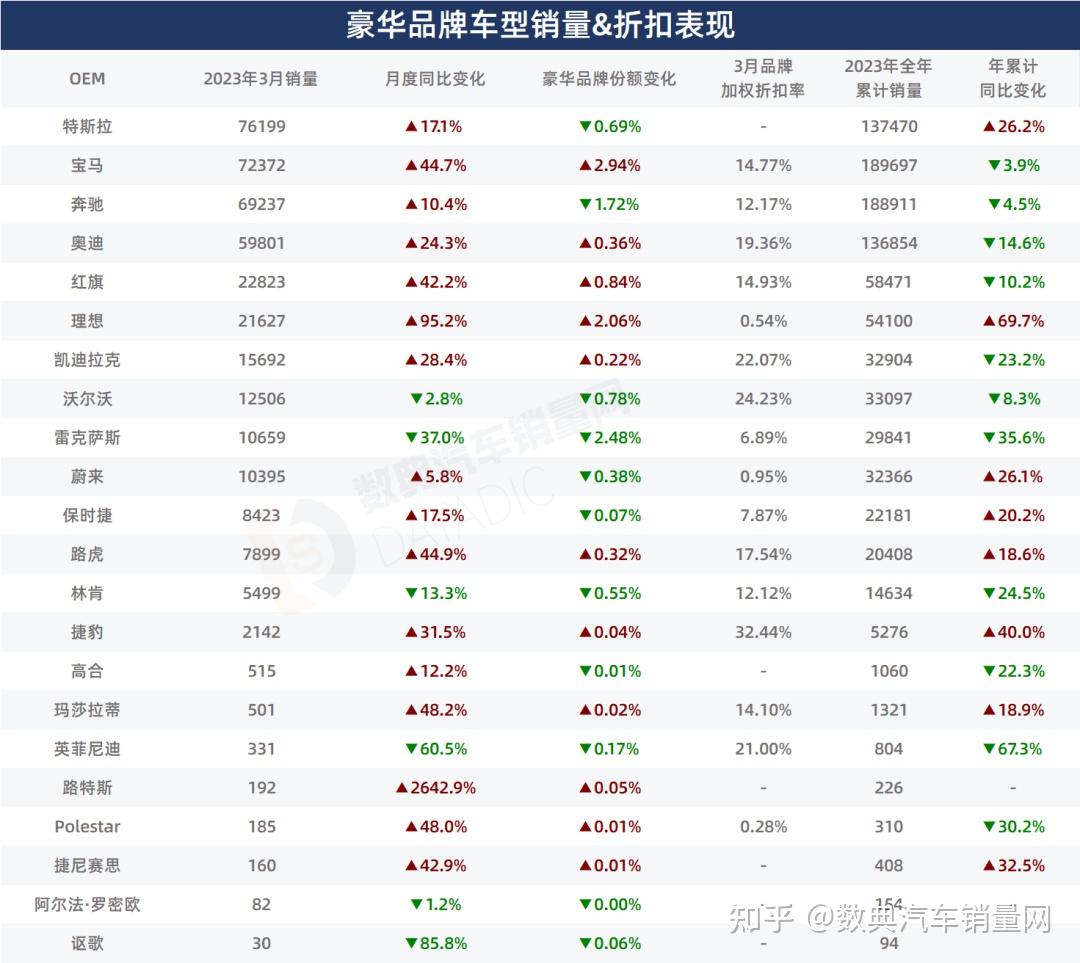The width and height of the screenshot is (1080, 963).
Task: Click the 英菲尼迪 brand name
Action: 87,749
